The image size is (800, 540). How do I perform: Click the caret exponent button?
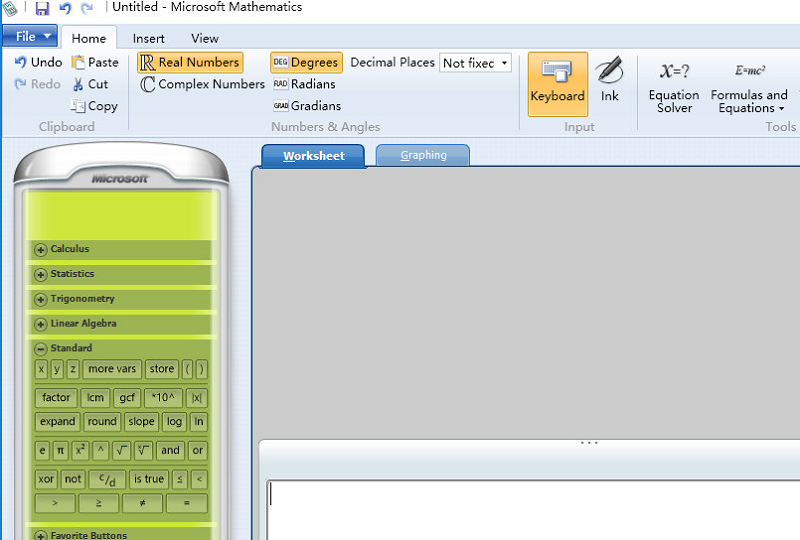101,451
